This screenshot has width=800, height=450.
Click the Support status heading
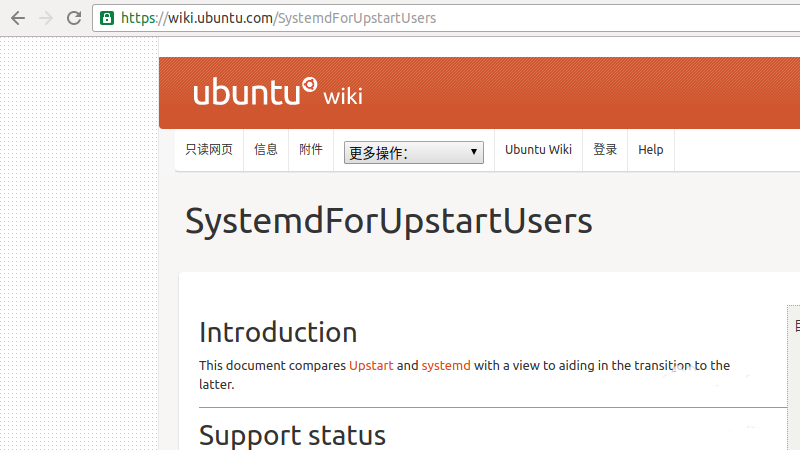[x=292, y=435]
